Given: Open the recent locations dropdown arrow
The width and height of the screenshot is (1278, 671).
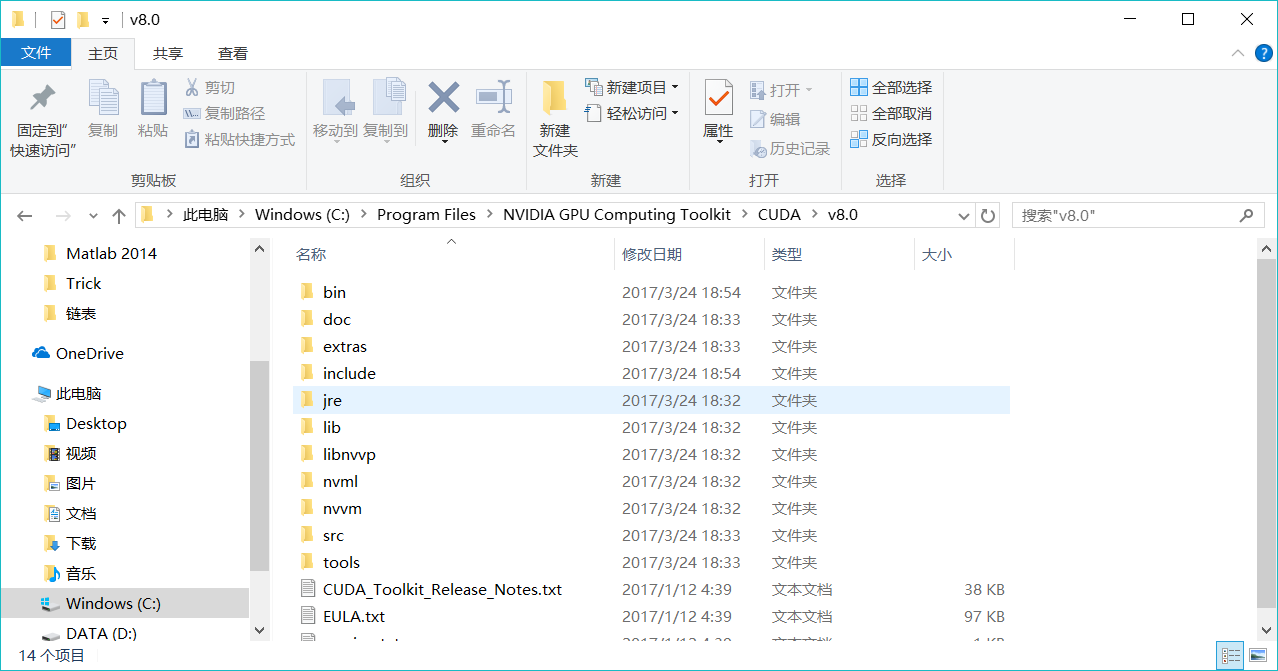Looking at the screenshot, I should click(x=94, y=216).
